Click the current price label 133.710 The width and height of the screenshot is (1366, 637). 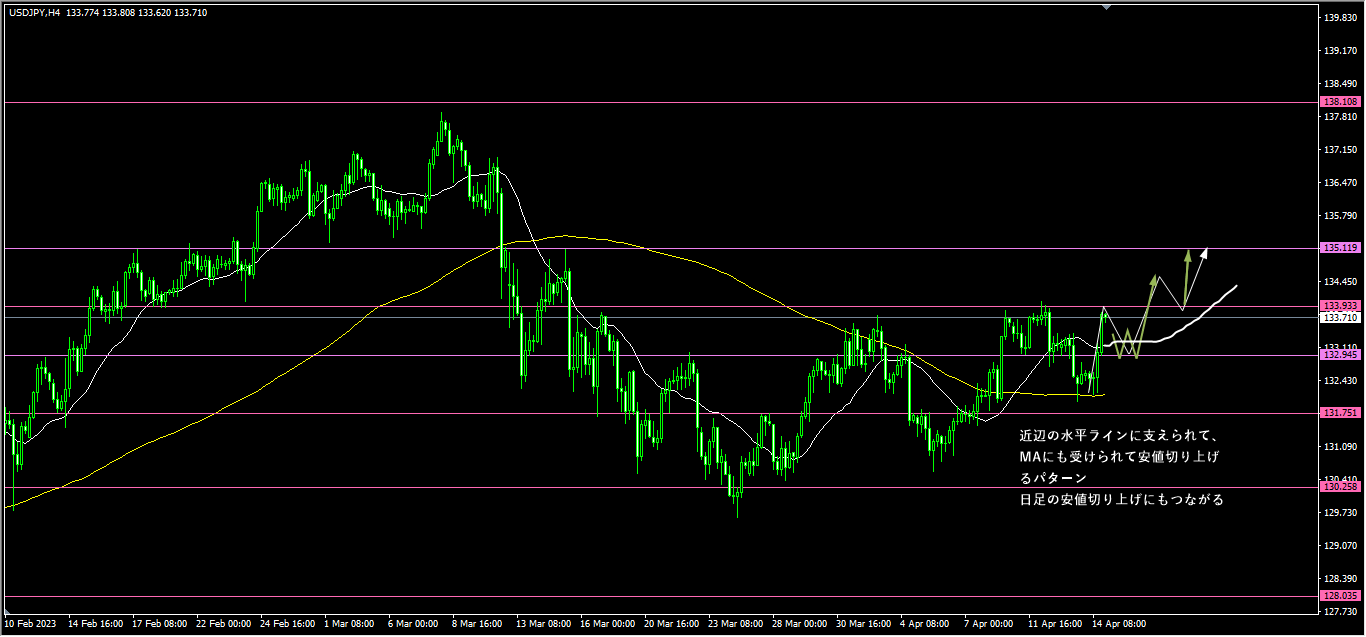(1339, 318)
